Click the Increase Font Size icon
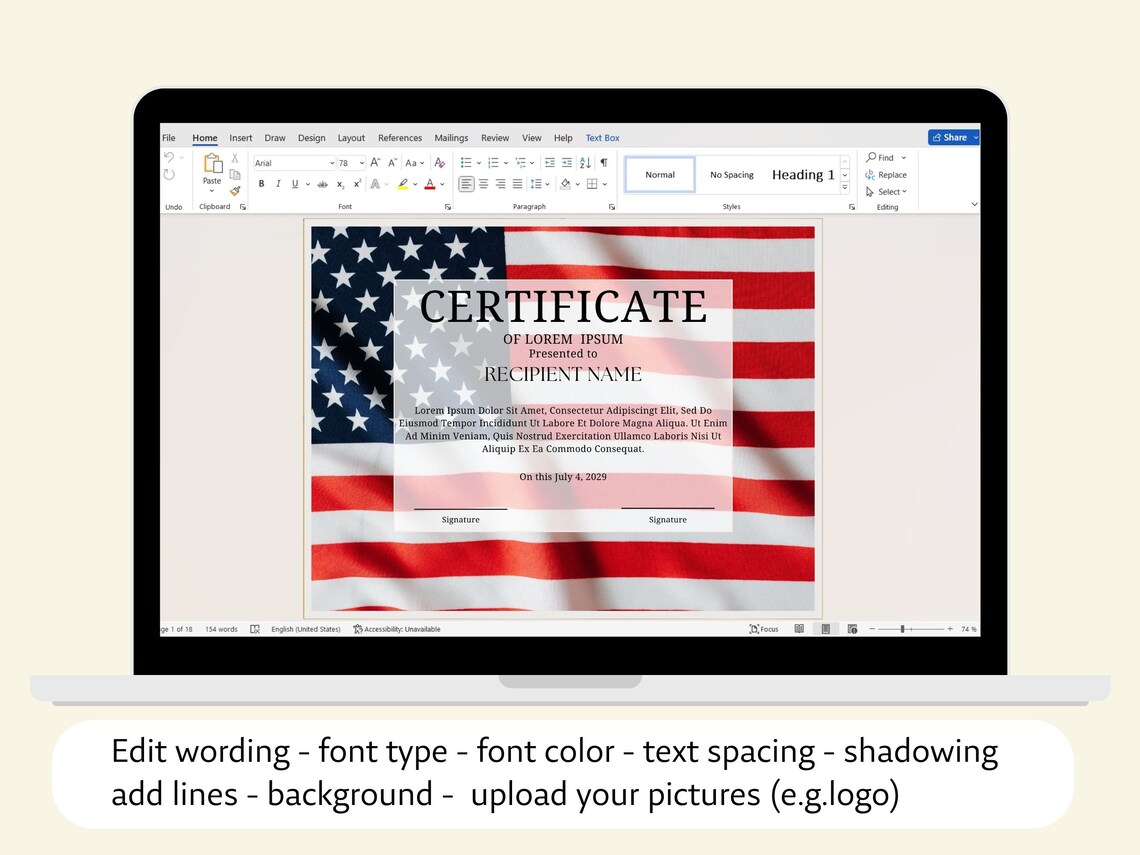This screenshot has height=855, width=1140. [x=375, y=162]
